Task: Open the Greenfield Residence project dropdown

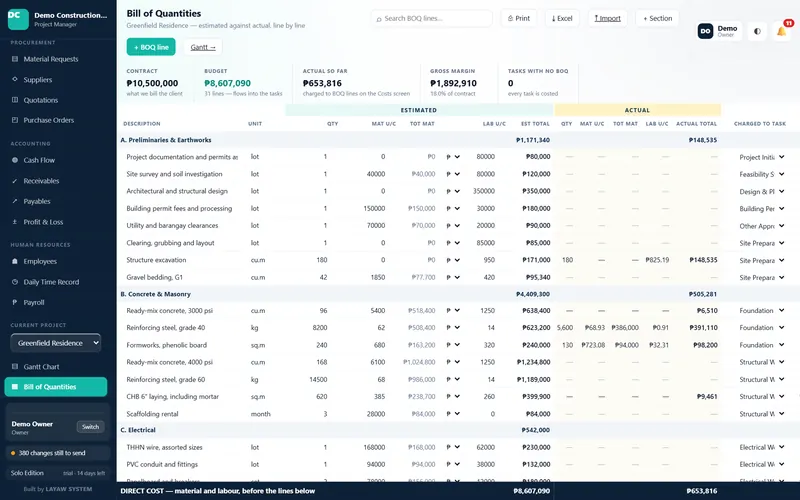Action: tap(56, 343)
